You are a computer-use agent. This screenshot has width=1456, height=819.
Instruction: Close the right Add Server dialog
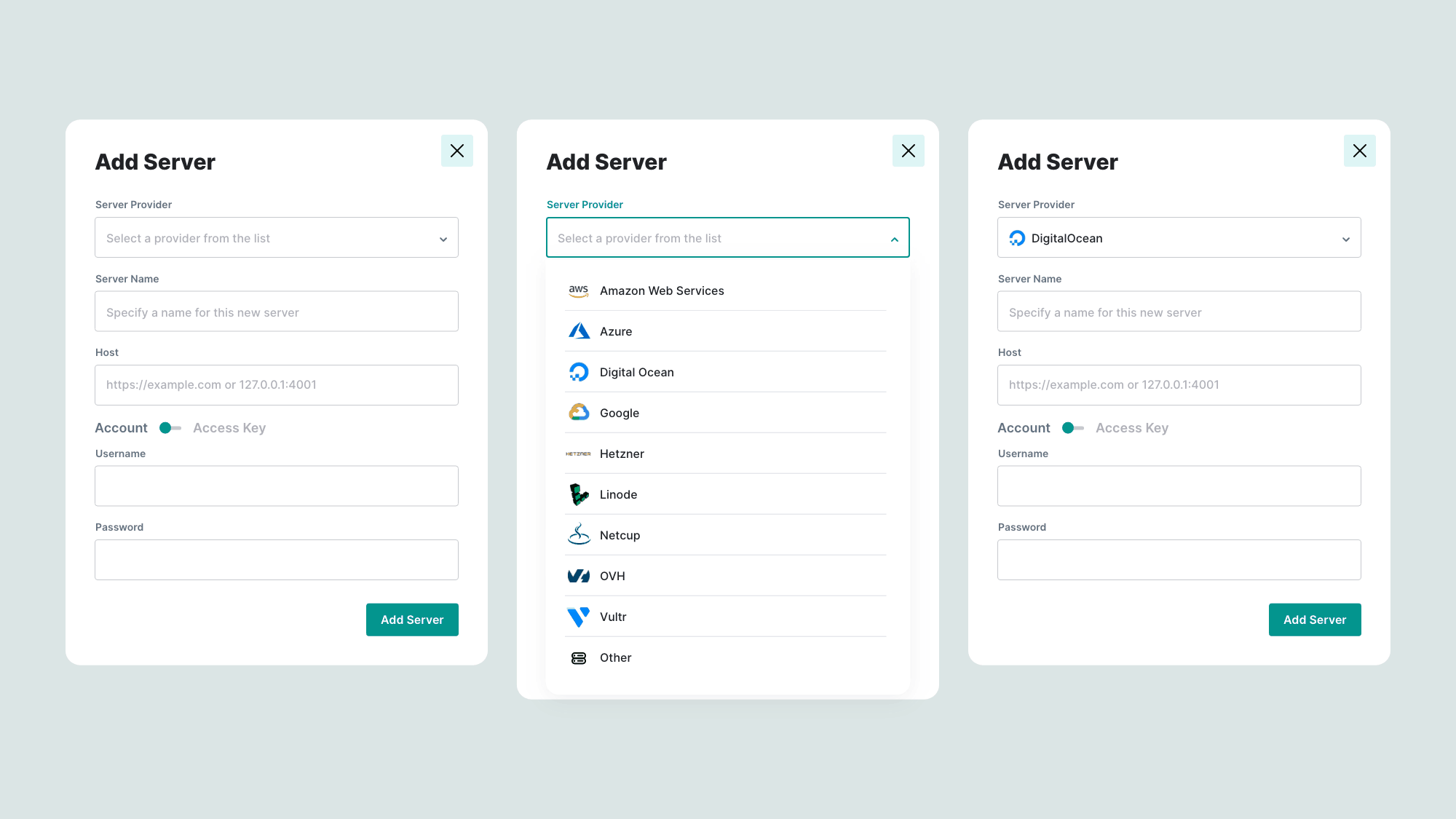(x=1360, y=151)
